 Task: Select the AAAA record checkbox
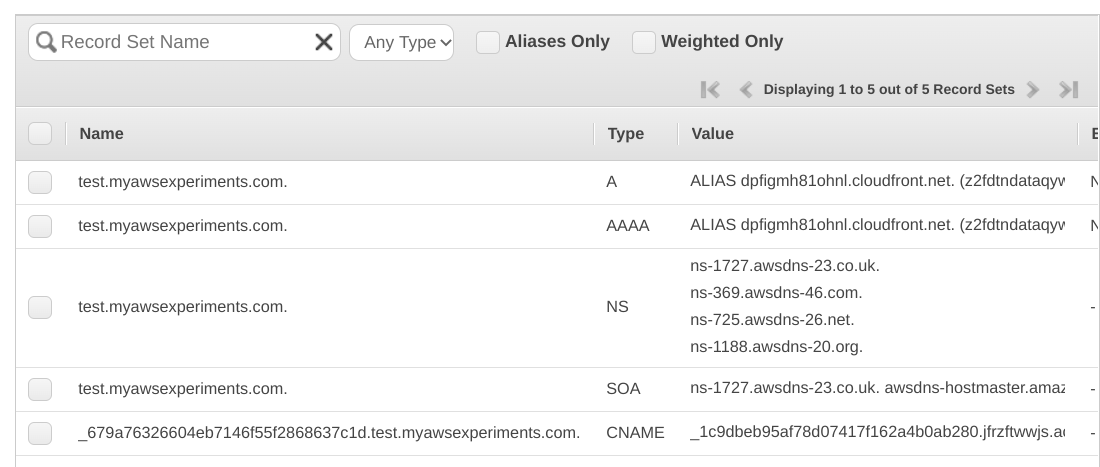[x=40, y=226]
